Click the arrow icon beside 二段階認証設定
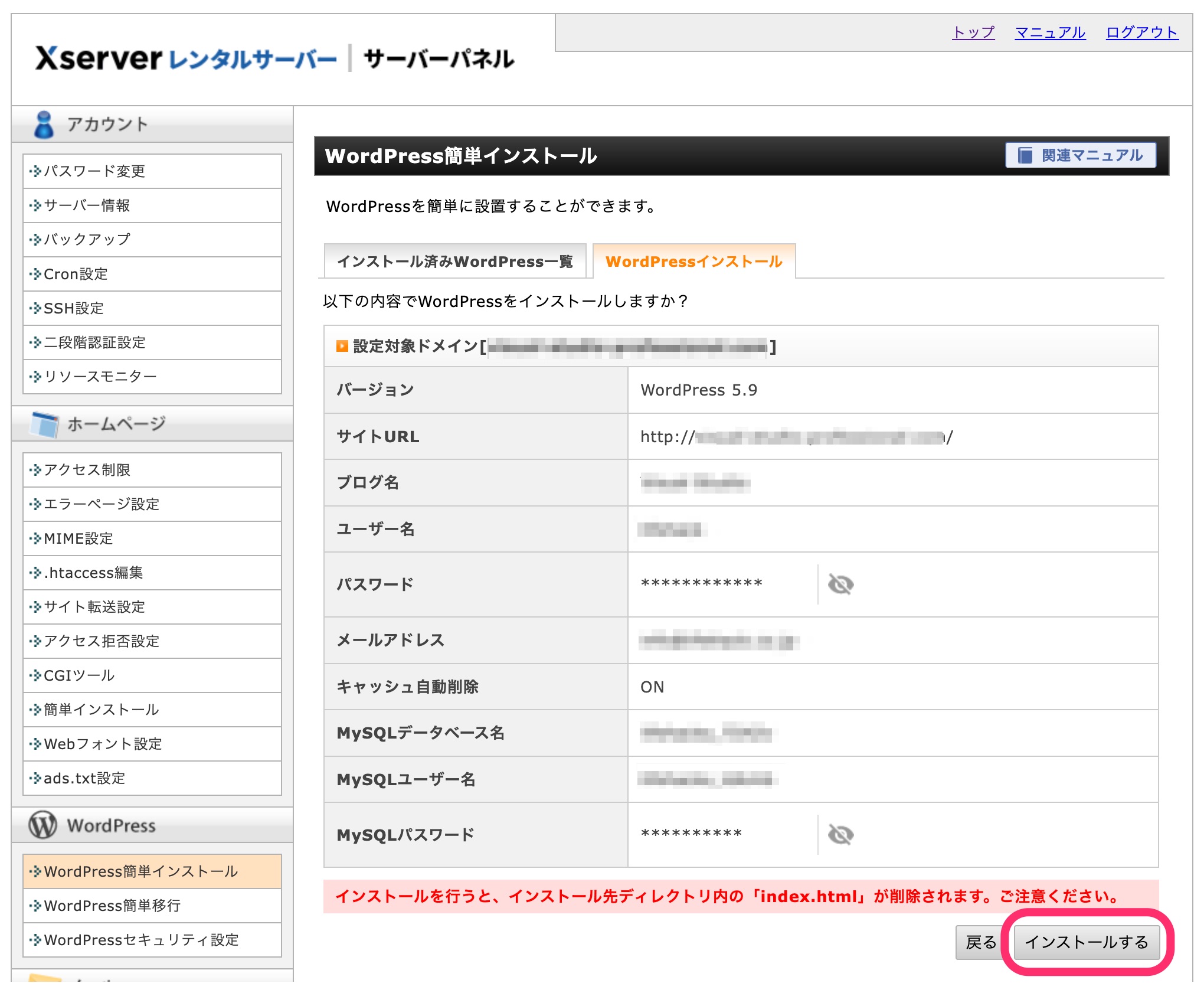Viewport: 1204px width, 1006px height. coord(35,342)
